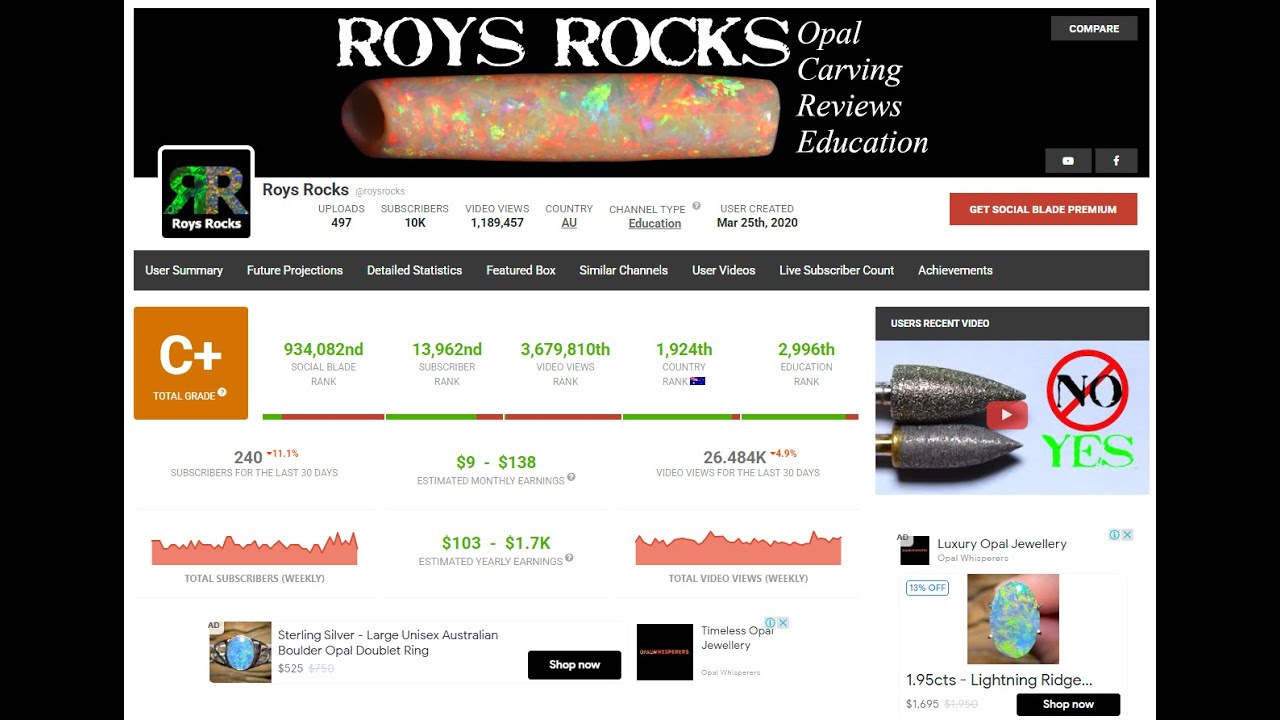1280x720 pixels.
Task: Click Shop now on Lightning Ridge ad
Action: point(1068,704)
